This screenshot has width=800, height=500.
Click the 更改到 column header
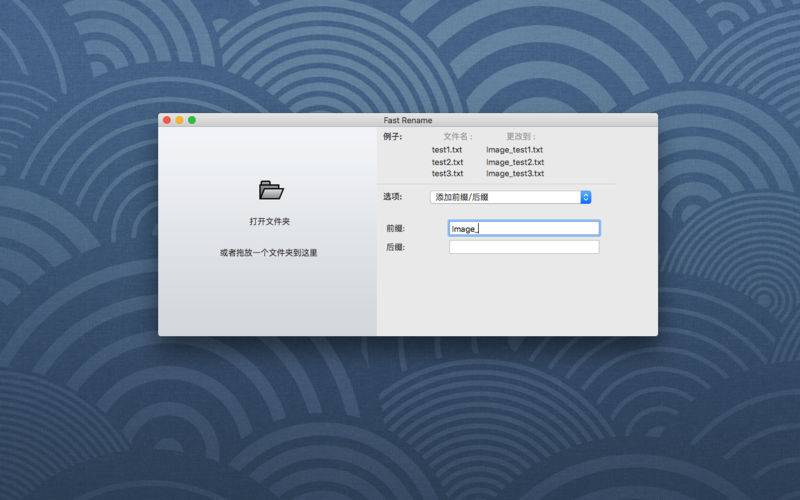520,136
